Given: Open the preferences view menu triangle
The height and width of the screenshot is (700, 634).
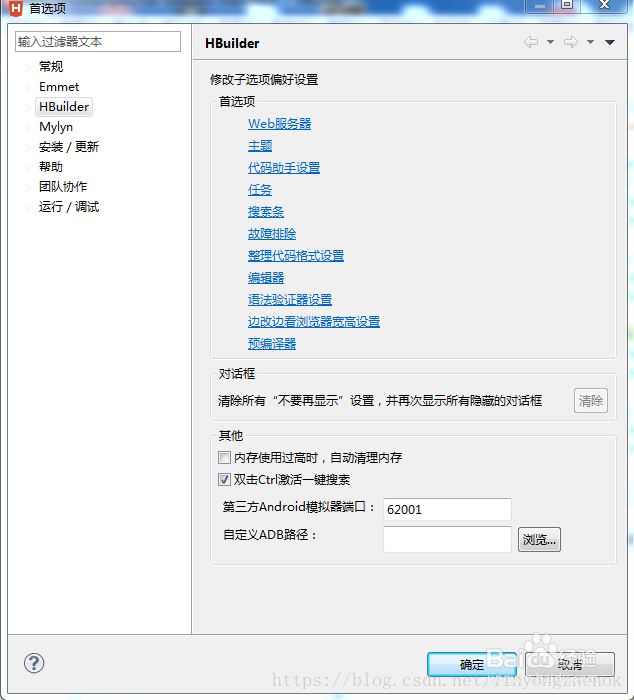Looking at the screenshot, I should coord(610,42).
